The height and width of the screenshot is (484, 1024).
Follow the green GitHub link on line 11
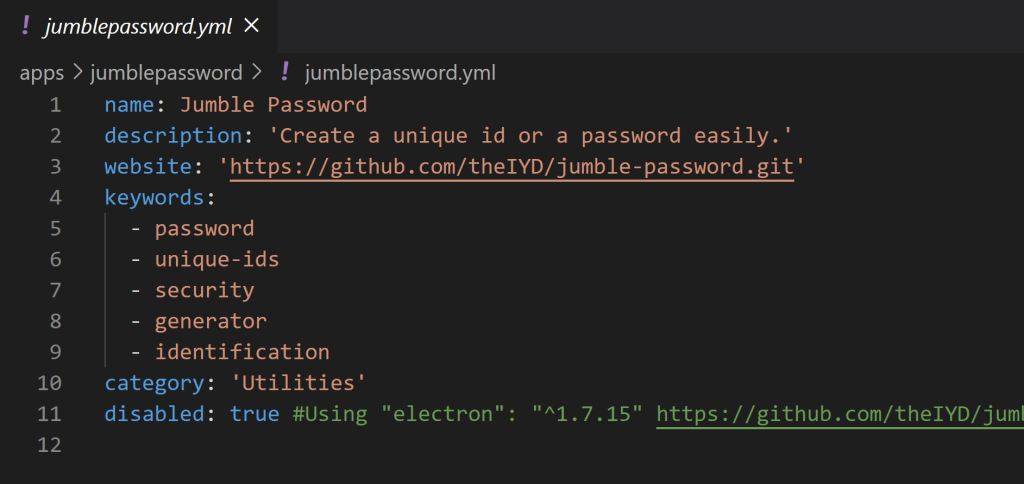point(839,413)
